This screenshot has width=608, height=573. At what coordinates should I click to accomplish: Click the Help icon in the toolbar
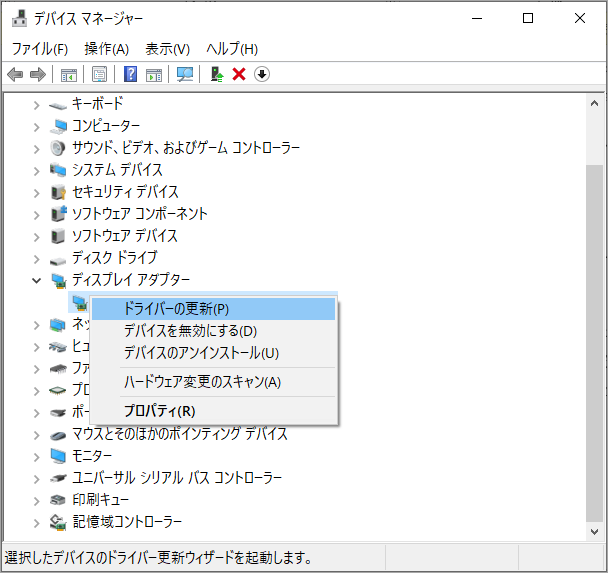click(x=130, y=74)
